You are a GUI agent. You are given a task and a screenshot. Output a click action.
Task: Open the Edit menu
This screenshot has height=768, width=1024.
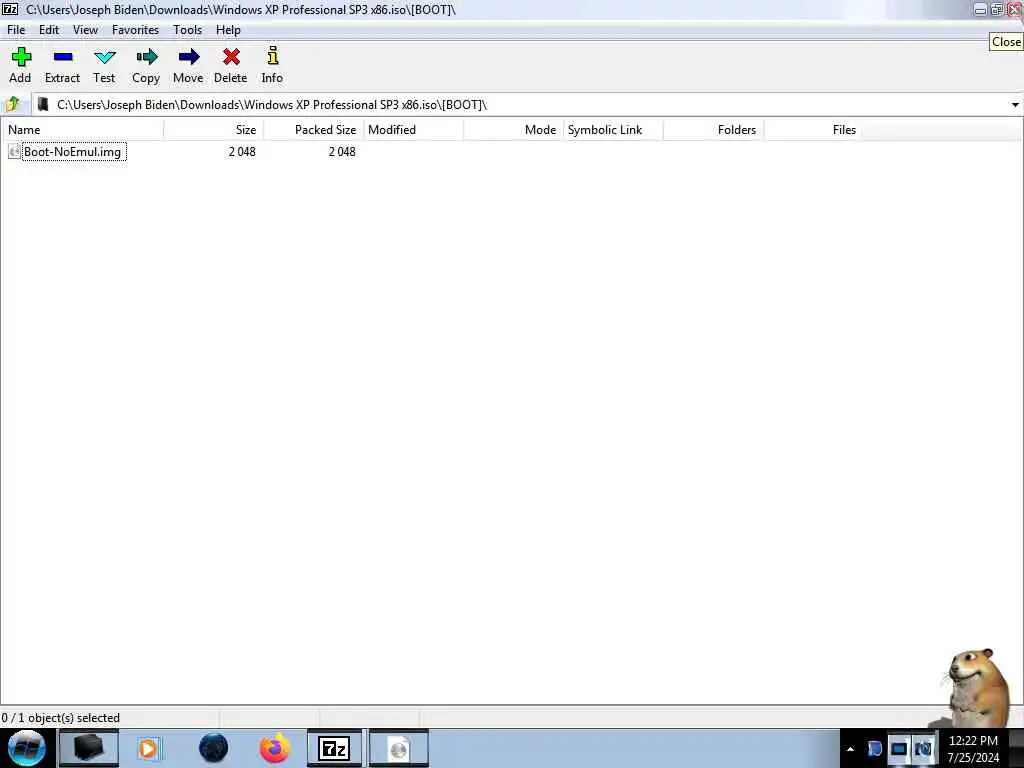(49, 30)
